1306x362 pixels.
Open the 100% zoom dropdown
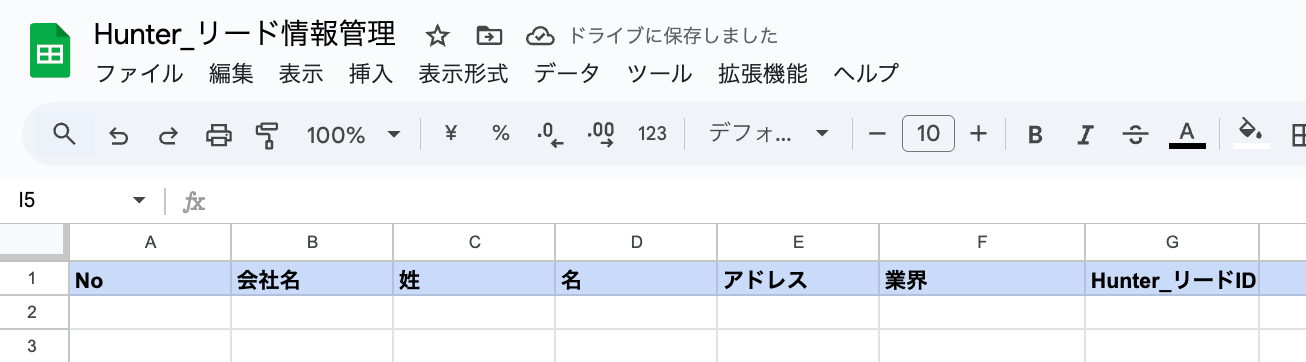(x=353, y=134)
